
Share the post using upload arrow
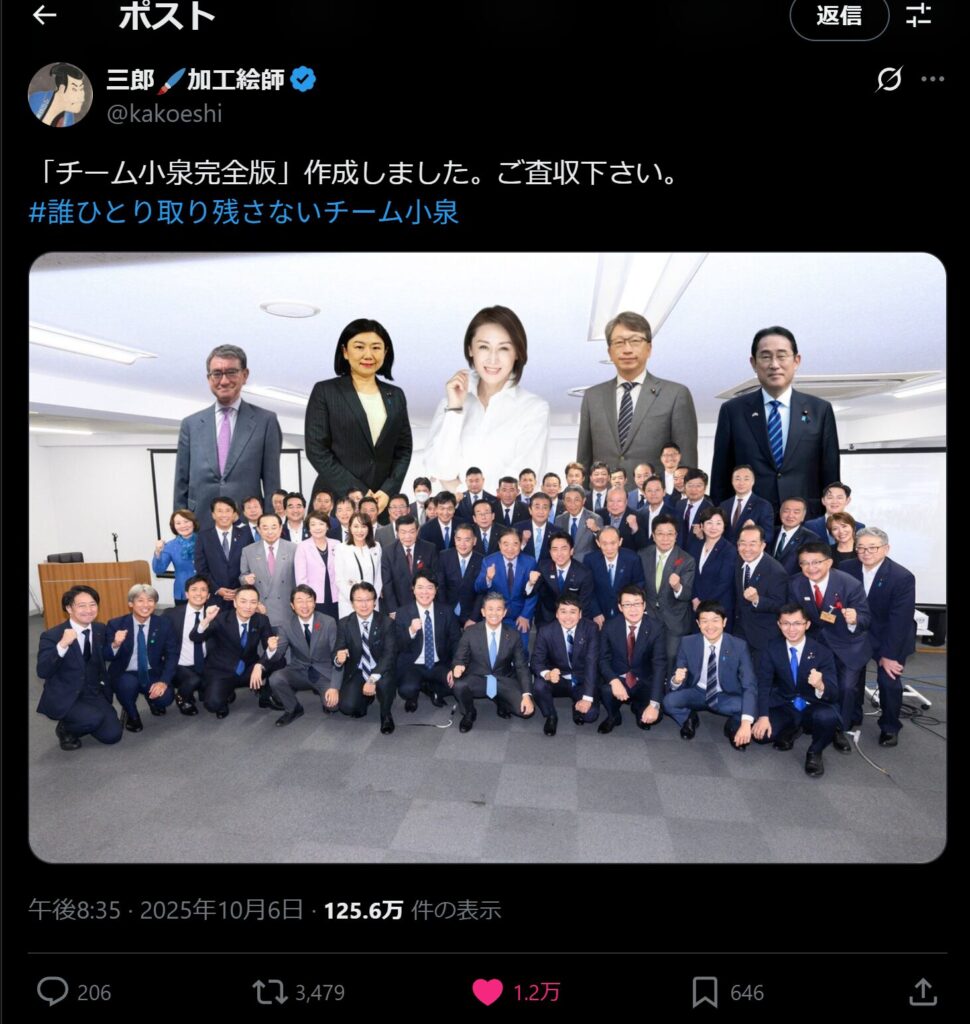pos(922,991)
